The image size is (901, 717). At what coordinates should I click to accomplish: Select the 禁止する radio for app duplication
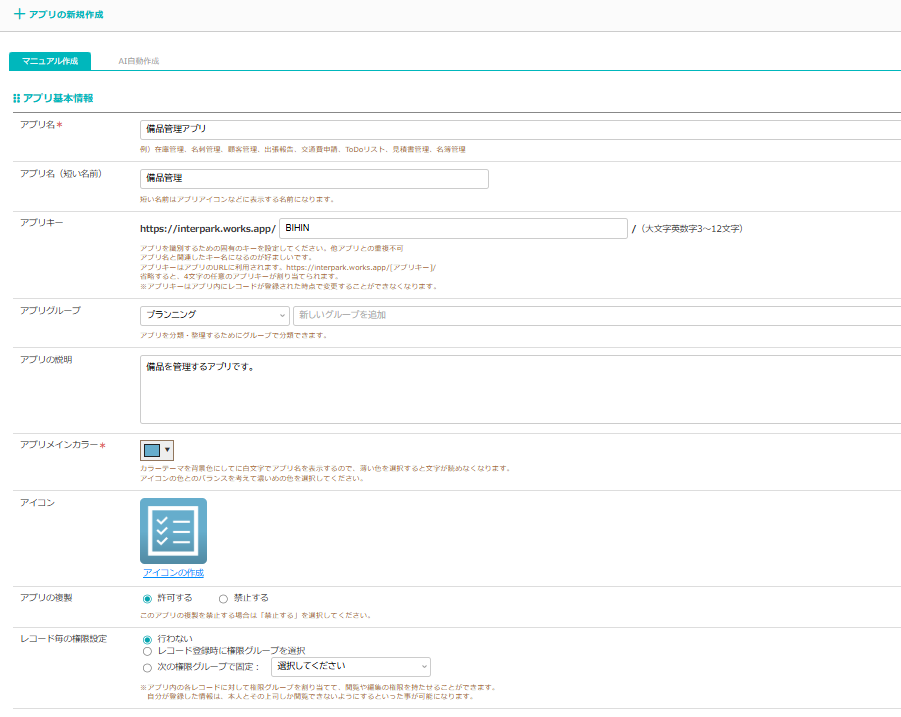pyautogui.click(x=223, y=598)
